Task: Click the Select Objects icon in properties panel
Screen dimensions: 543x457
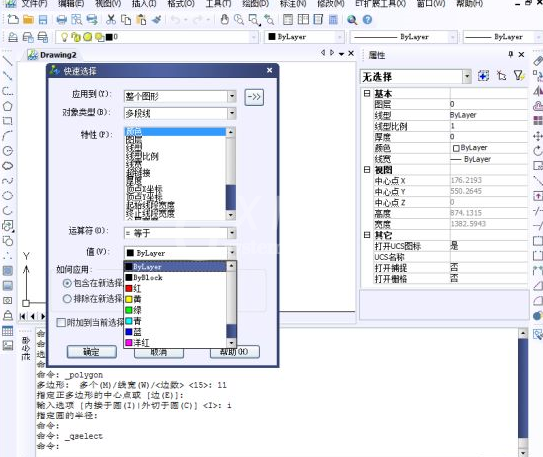Action: [501, 75]
